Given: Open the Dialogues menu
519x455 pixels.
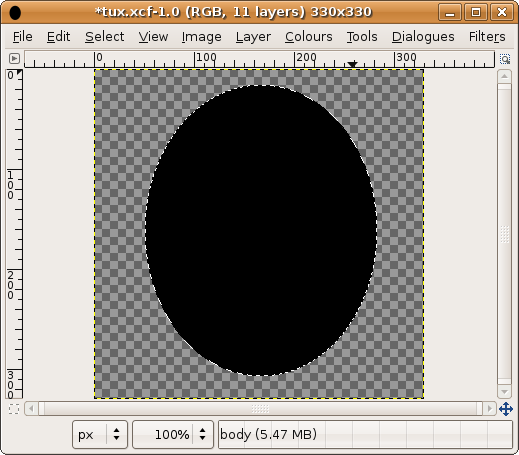Looking at the screenshot, I should [x=423, y=37].
